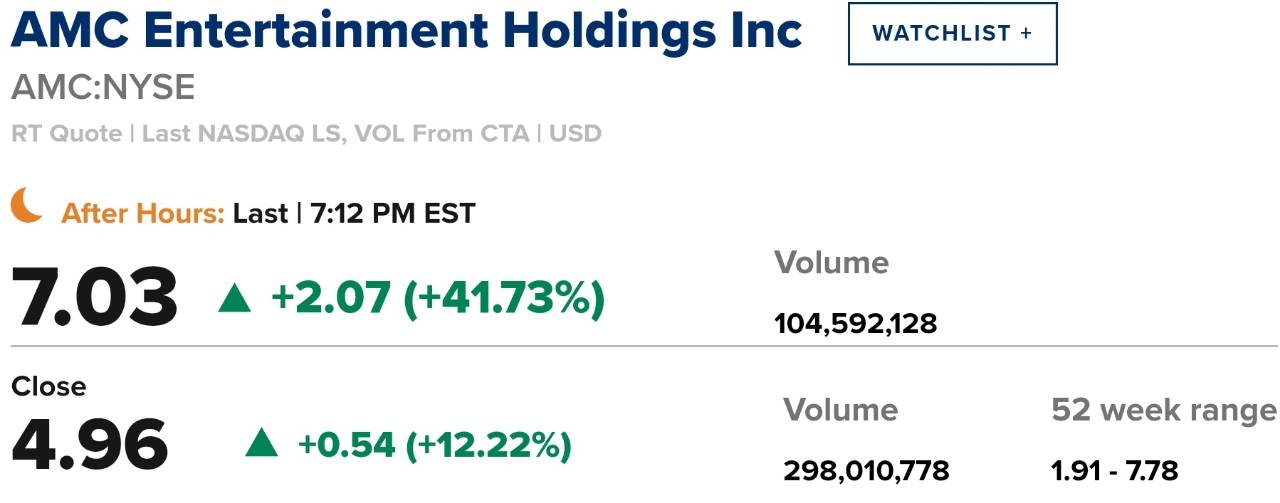1280x503 pixels.
Task: Click the AMC Entertainment Holdings Inc title
Action: coord(406,33)
